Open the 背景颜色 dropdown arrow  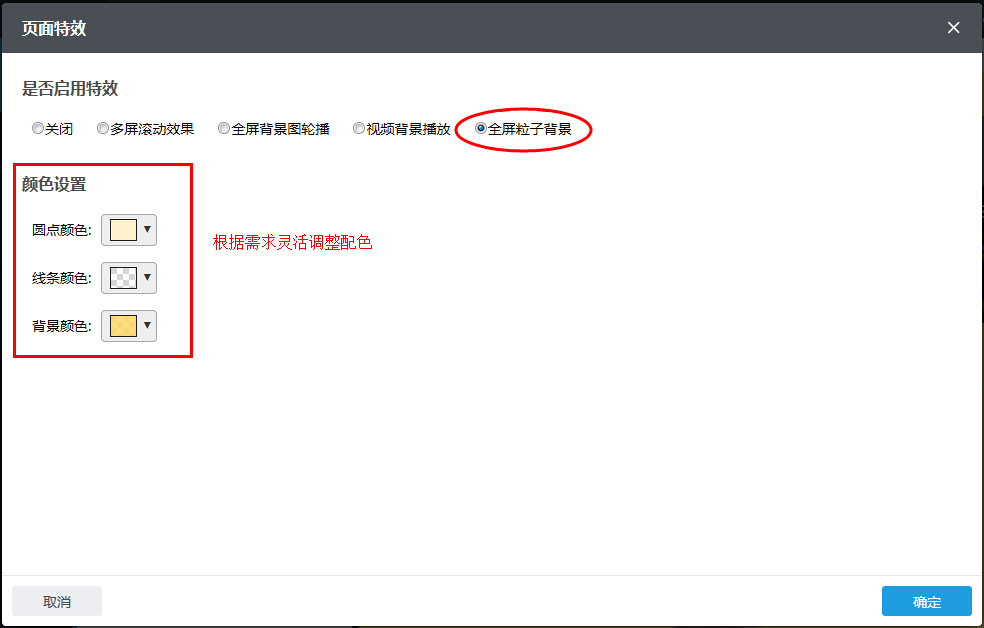pos(148,325)
